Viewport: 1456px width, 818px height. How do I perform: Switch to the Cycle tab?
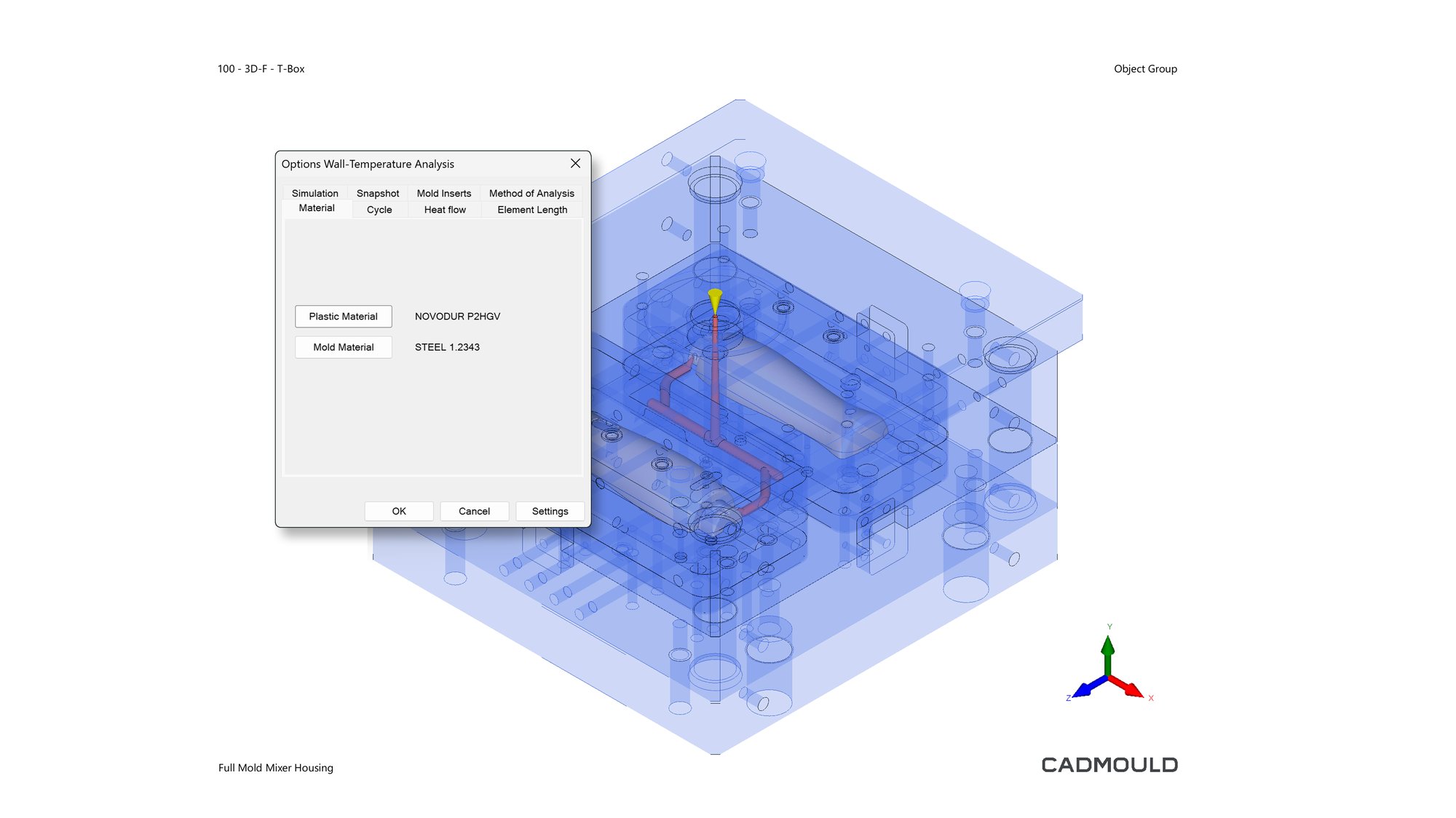point(379,210)
